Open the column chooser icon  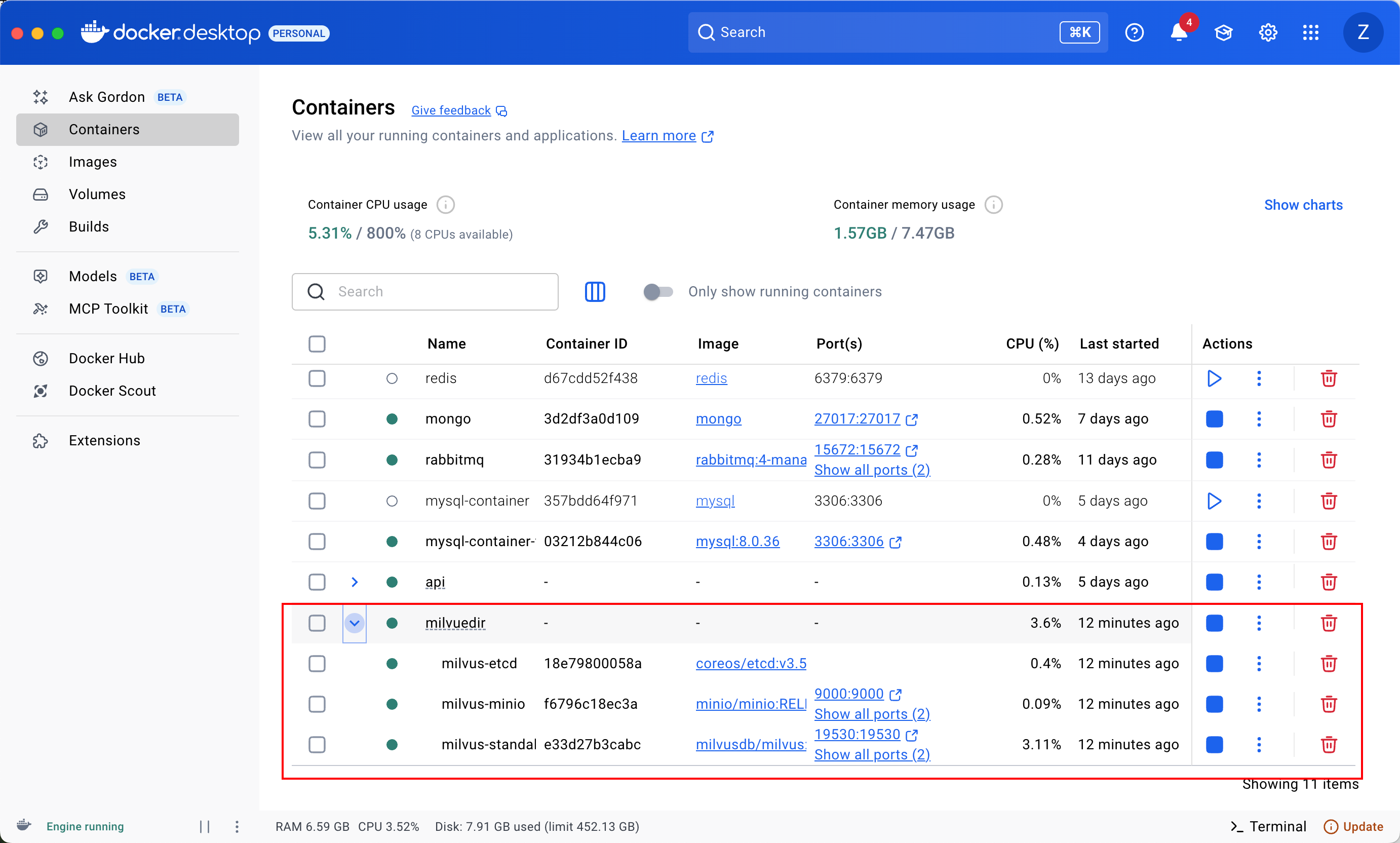(x=595, y=292)
